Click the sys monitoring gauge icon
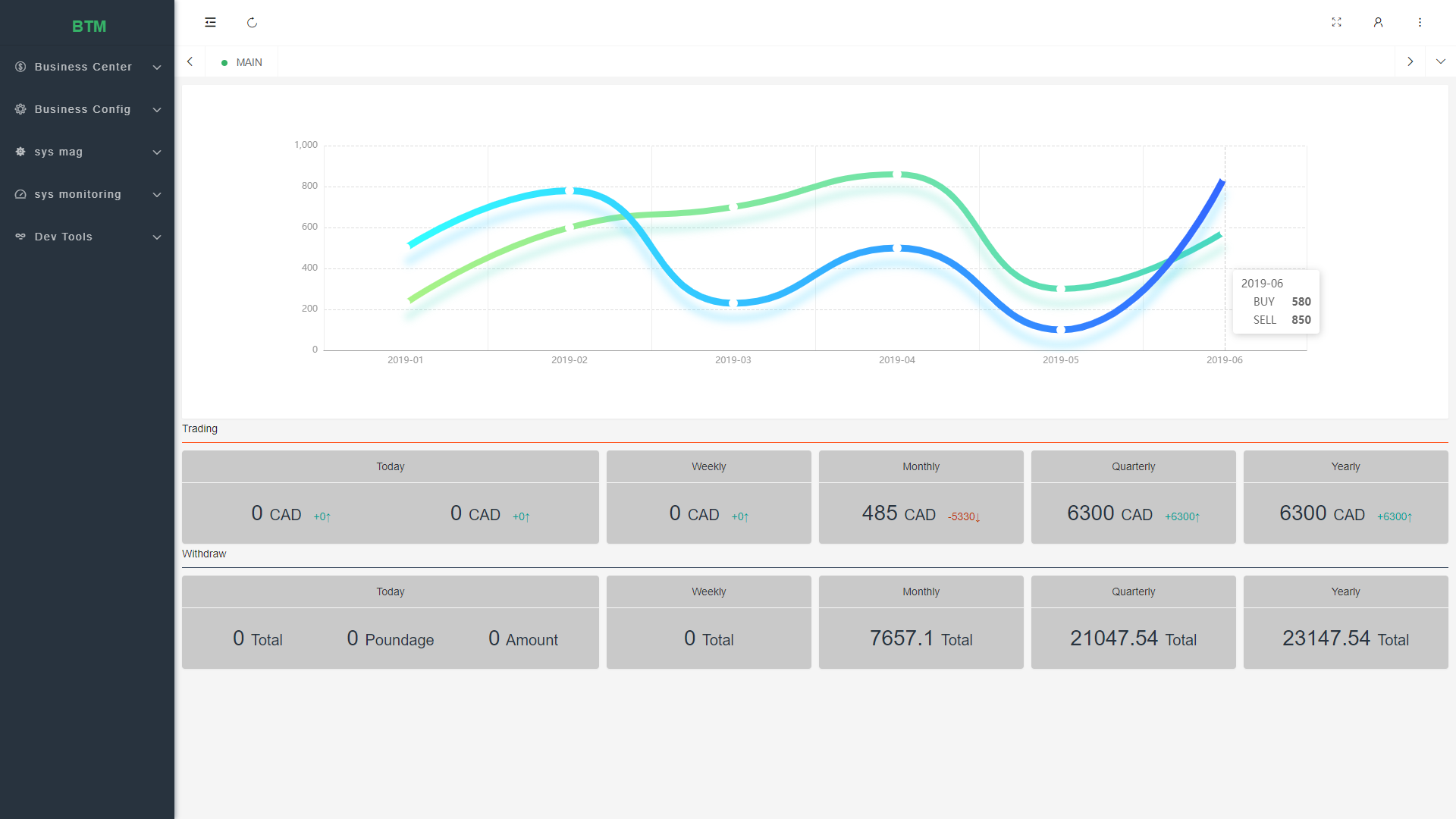The width and height of the screenshot is (1456, 819). click(20, 194)
